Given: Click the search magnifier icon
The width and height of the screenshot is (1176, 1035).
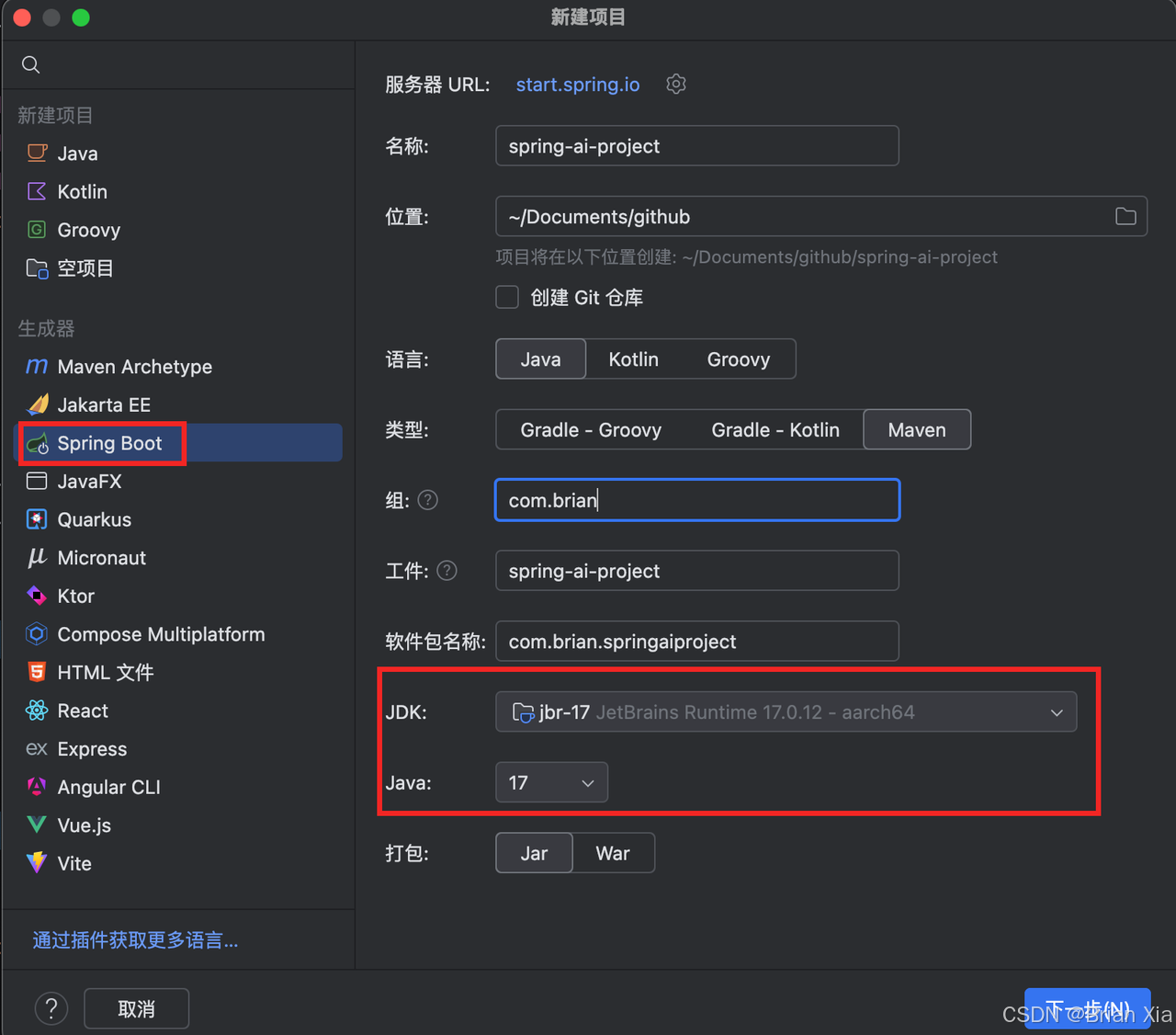Looking at the screenshot, I should pyautogui.click(x=30, y=64).
